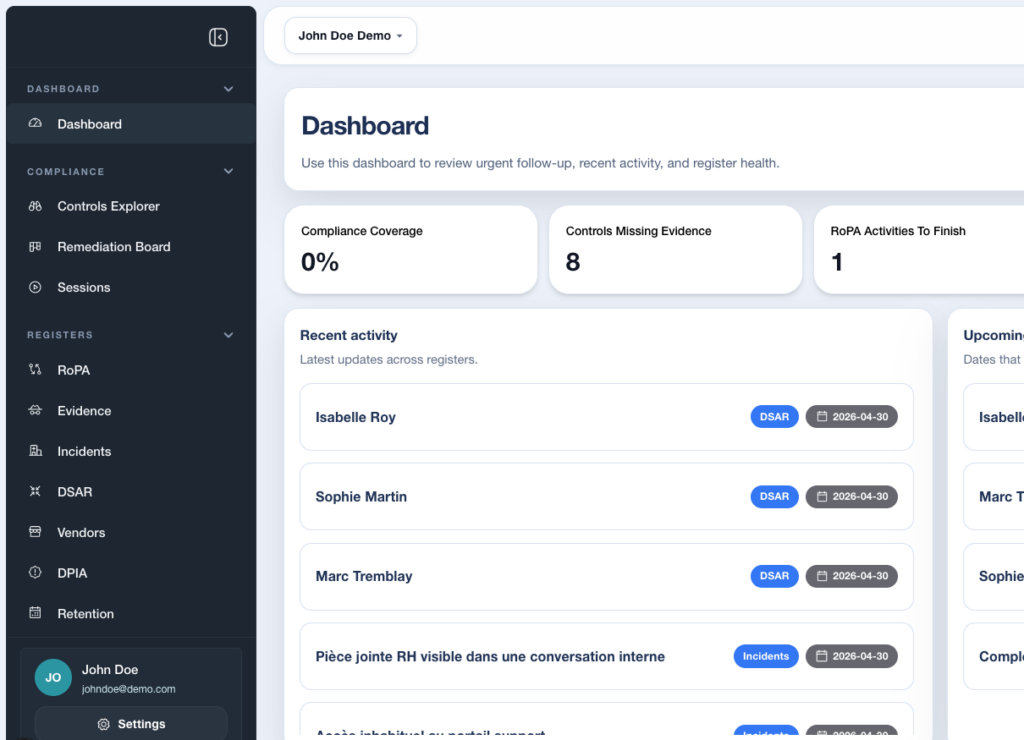Click the COMPLIANCE section label
Viewport: 1024px width, 740px height.
66,171
